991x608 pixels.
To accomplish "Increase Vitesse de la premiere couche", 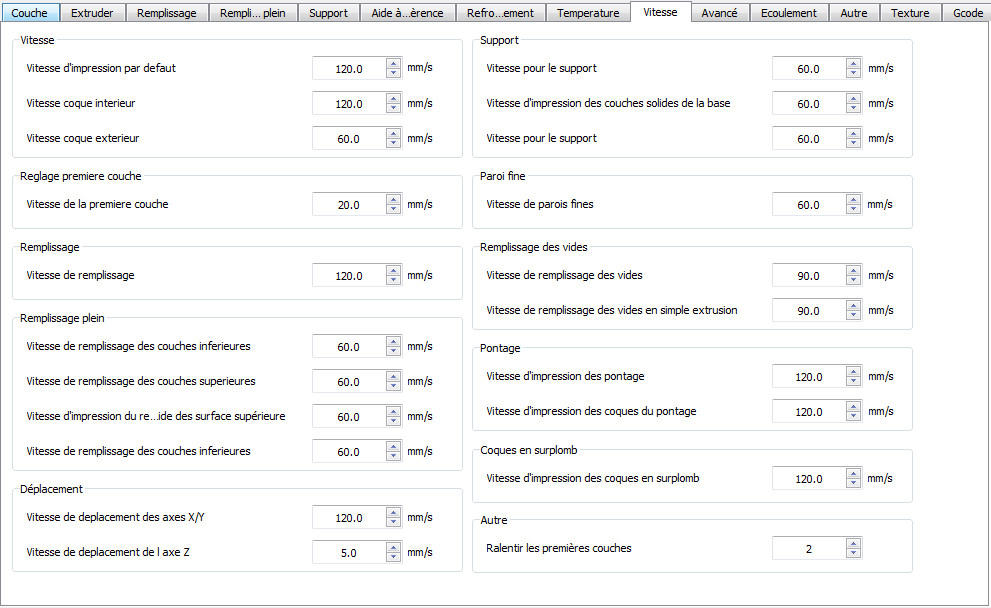I will point(393,200).
